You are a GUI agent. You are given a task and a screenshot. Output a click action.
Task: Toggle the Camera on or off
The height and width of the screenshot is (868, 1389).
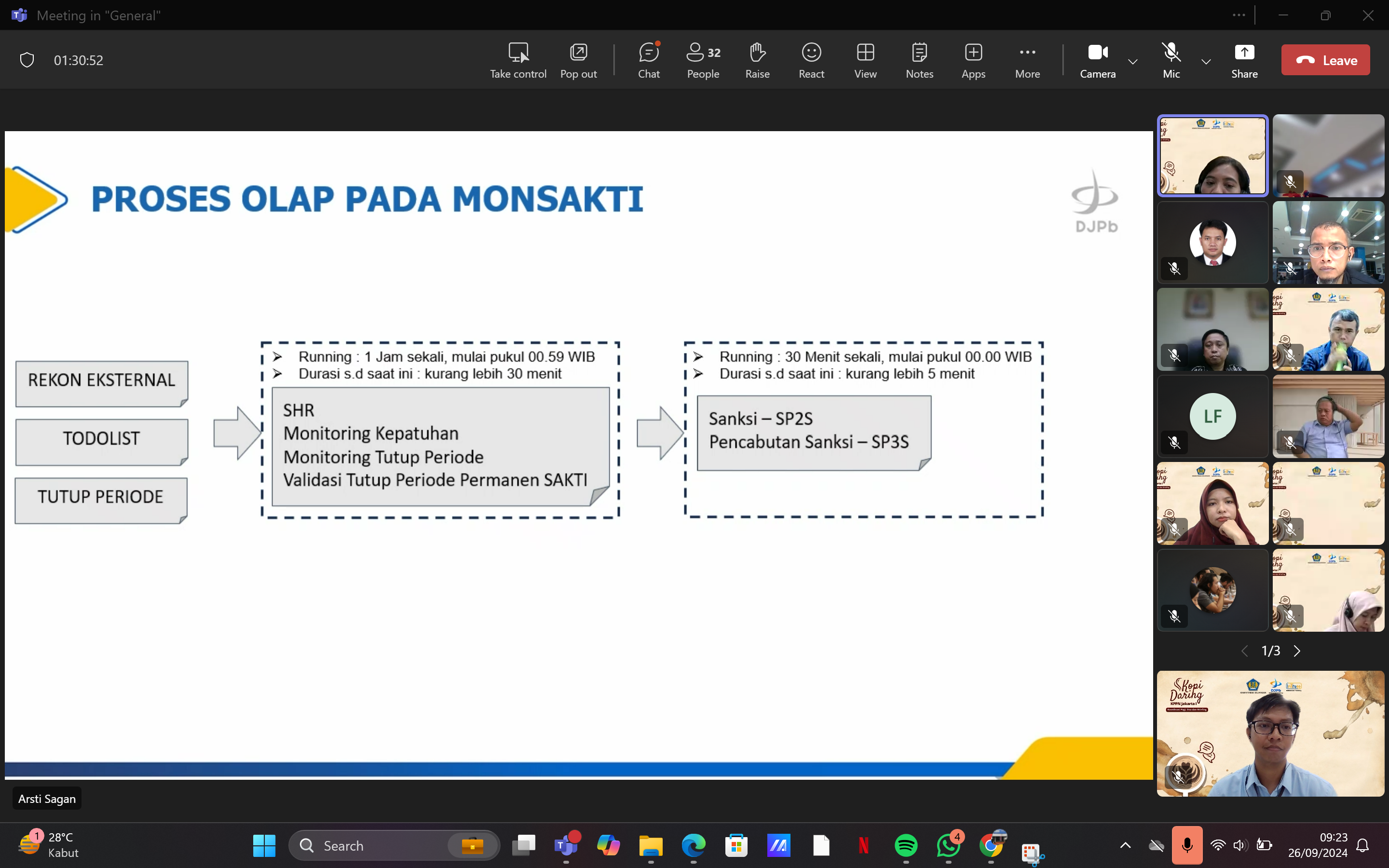tap(1097, 60)
